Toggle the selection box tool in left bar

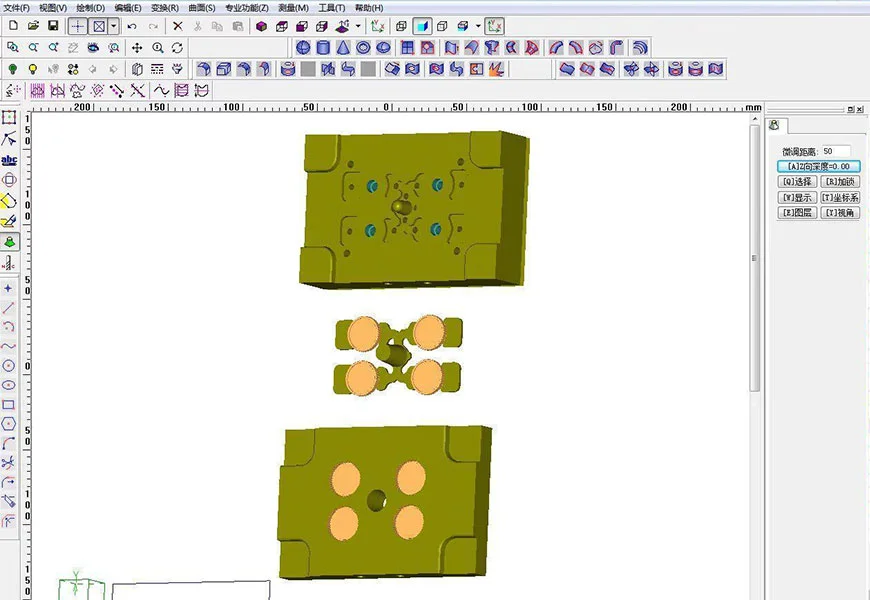[x=9, y=118]
